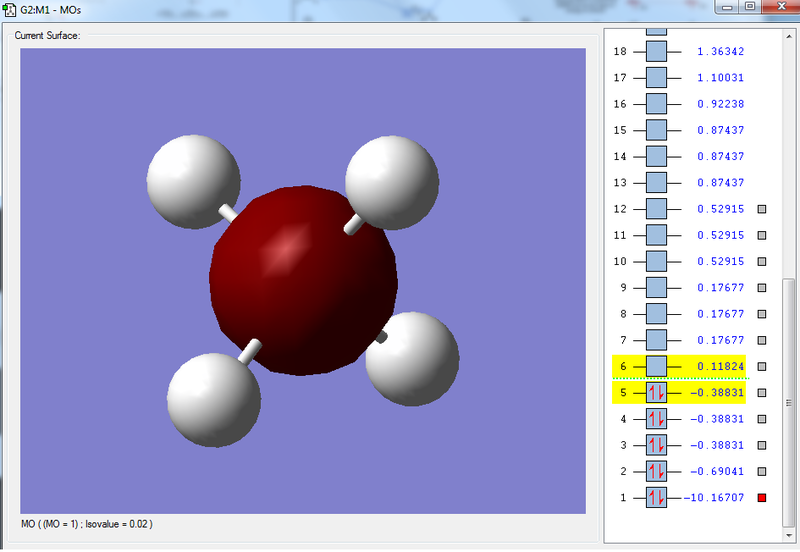Toggle the gray surface marker beside orbital 12
800x552 pixels.
point(762,209)
